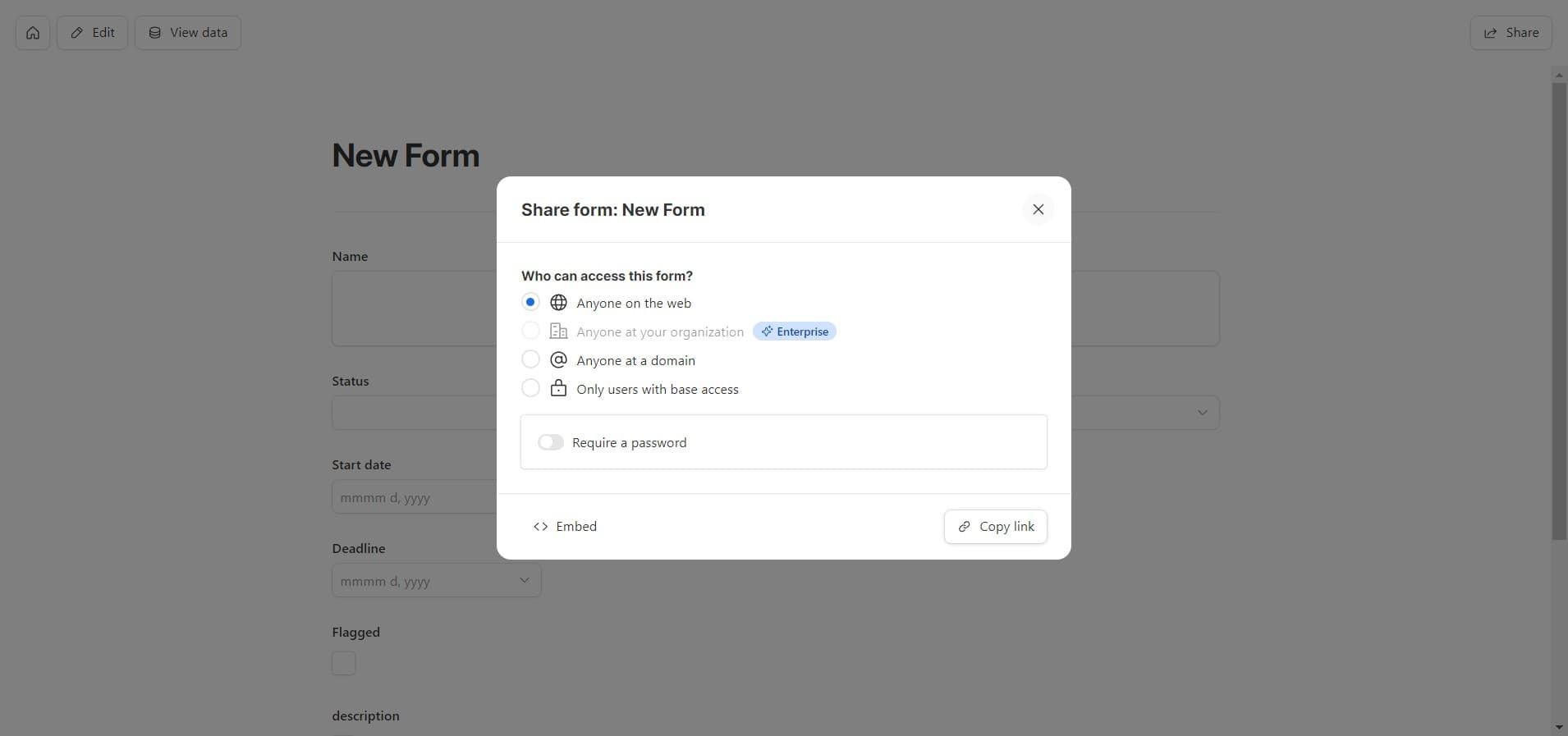
Task: Click the globe icon for web access
Action: click(x=558, y=303)
